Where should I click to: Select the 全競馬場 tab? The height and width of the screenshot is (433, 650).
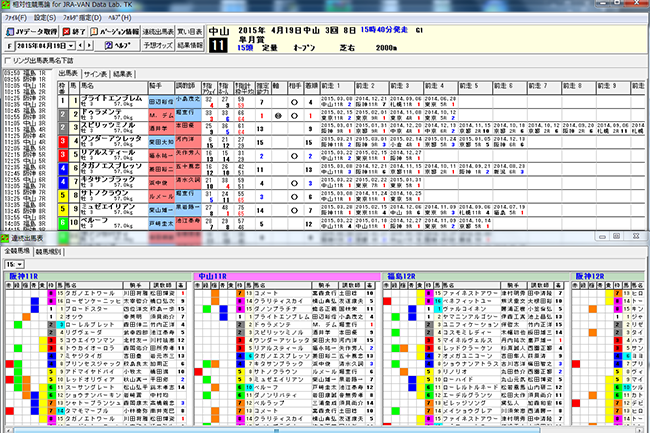17,251
